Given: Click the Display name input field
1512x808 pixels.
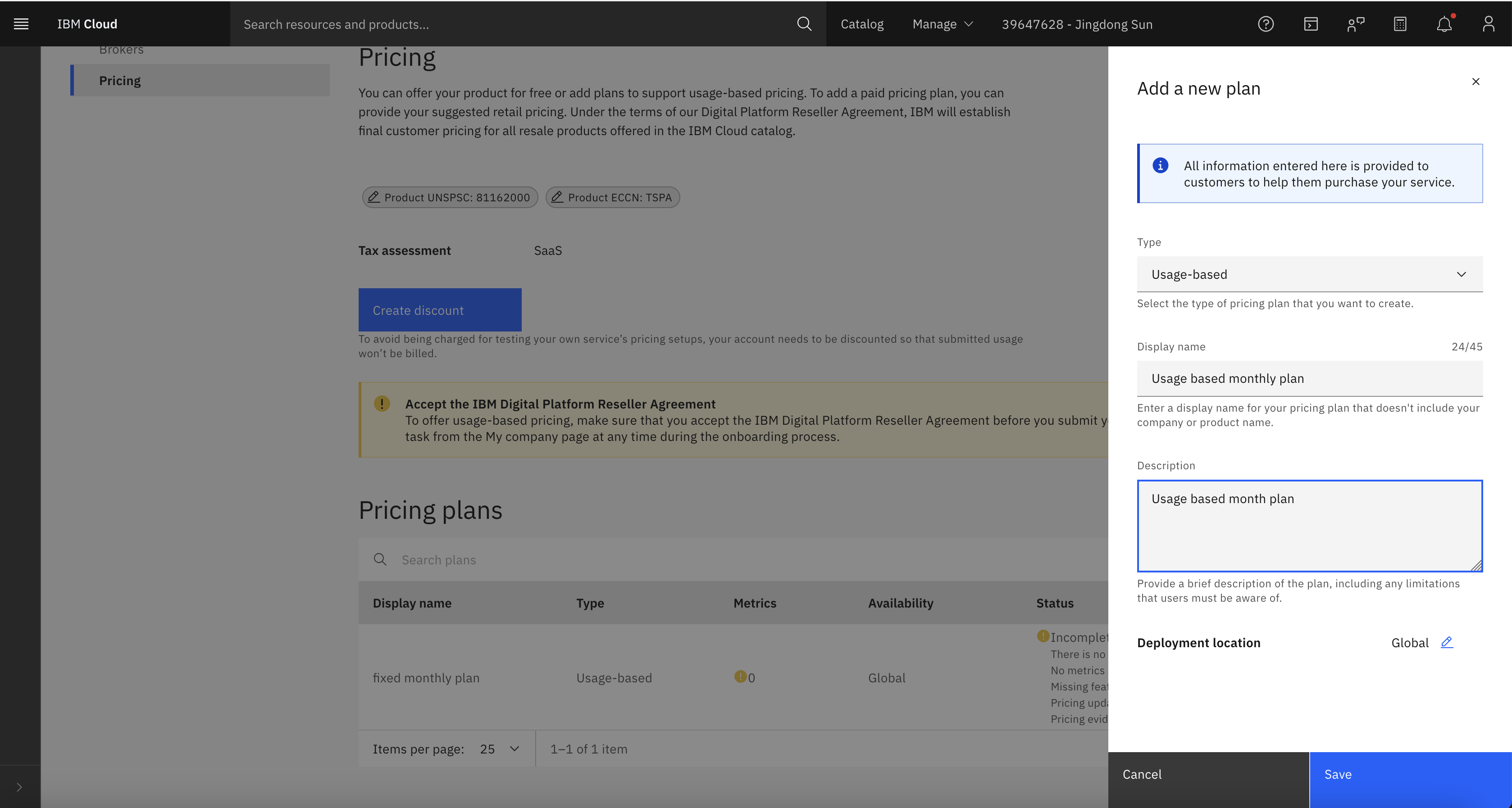Looking at the screenshot, I should click(1310, 378).
